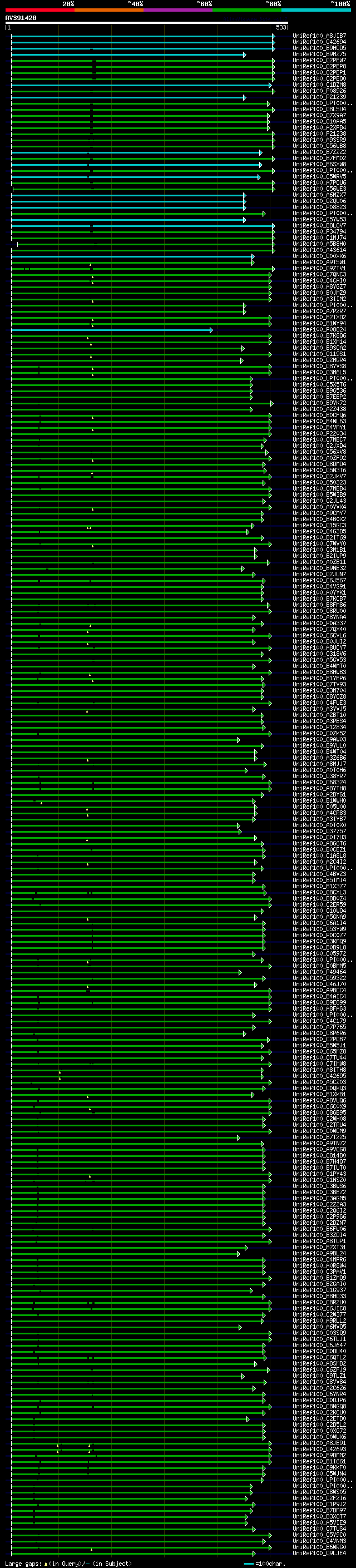Screen dimensions: 356x1568
Task: Select label UniRef100_C8NGQ8
Action: [319, 1406]
